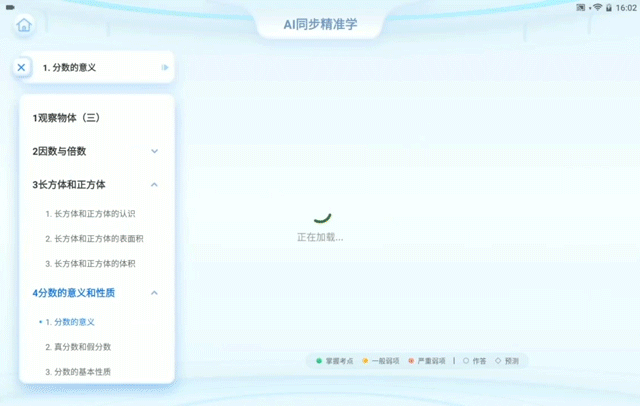Select lesson 长方体和正方体的认识
The height and width of the screenshot is (406, 640).
tap(90, 214)
